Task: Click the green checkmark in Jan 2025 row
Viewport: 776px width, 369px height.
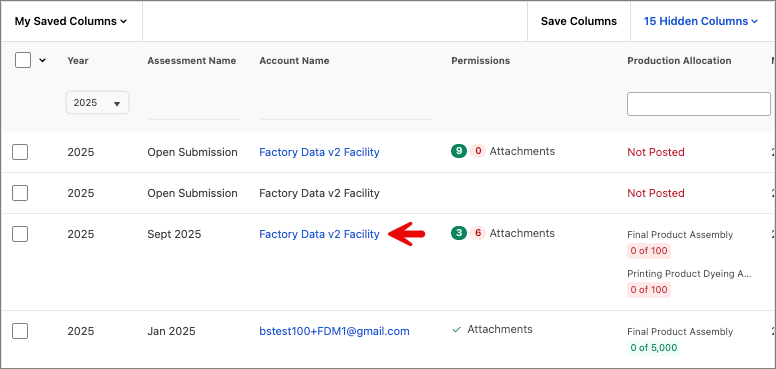Action: coord(457,329)
